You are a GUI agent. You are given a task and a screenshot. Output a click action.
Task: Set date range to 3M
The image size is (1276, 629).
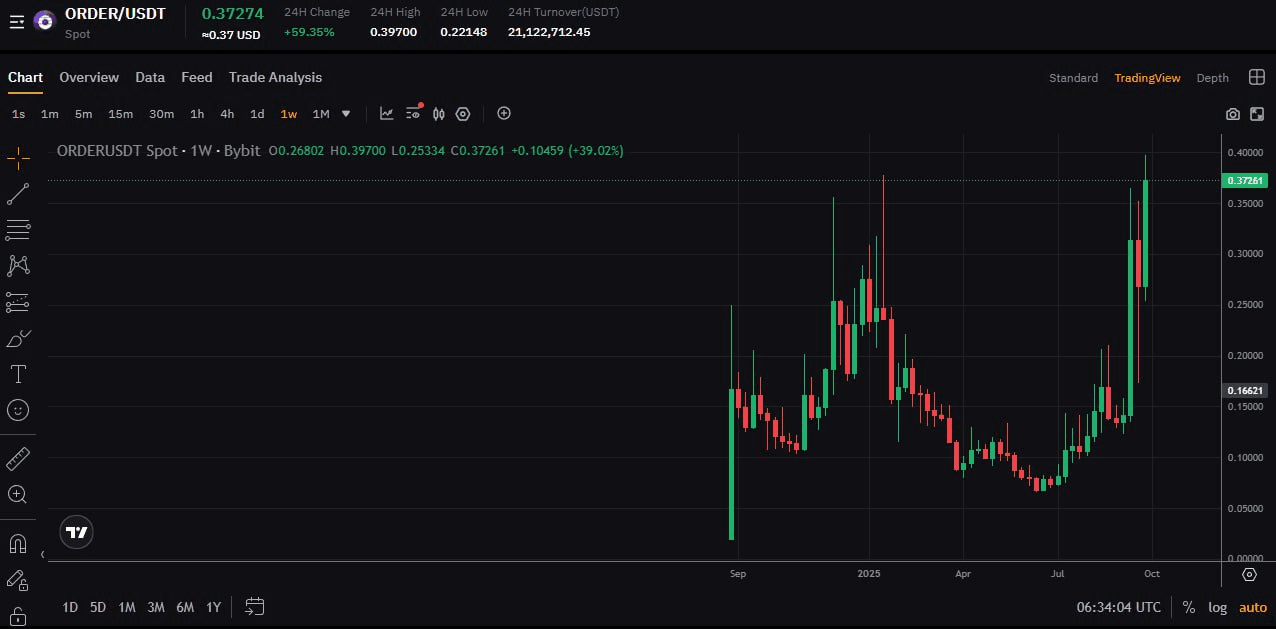coord(156,607)
